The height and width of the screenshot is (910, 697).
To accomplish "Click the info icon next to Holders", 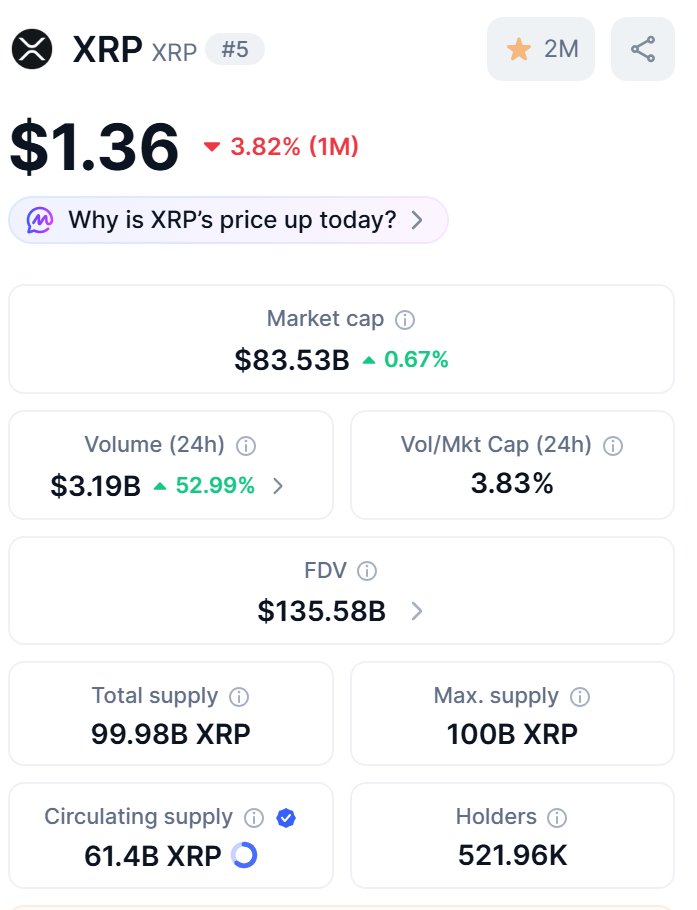I will (557, 819).
